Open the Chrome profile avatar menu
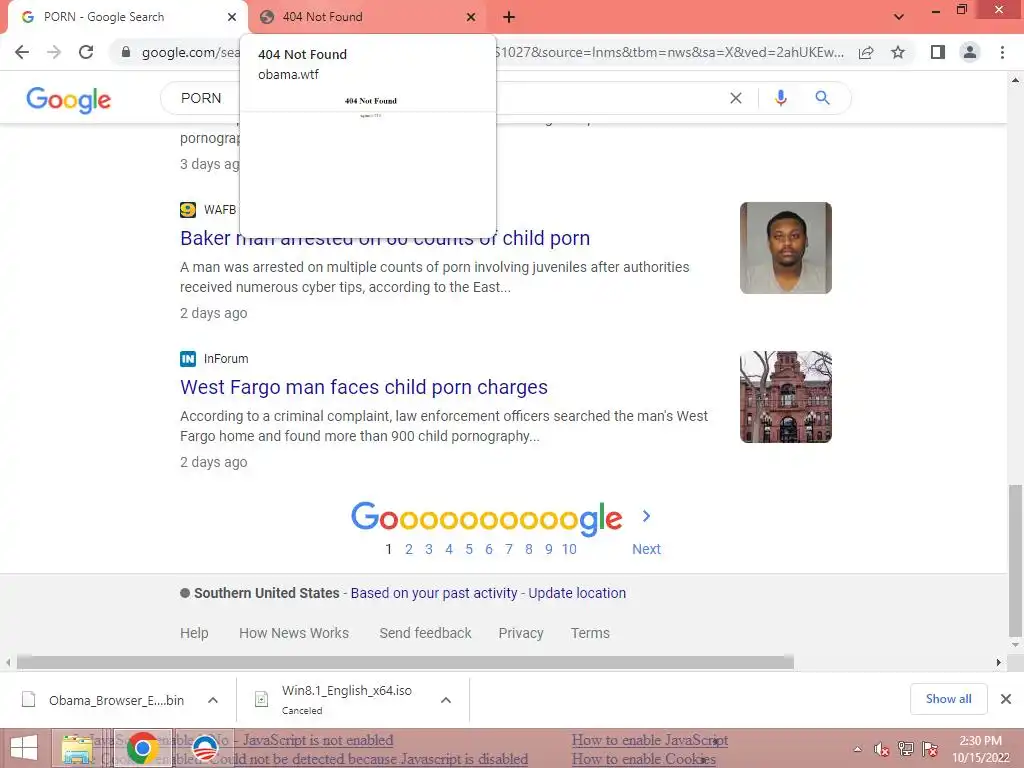The image size is (1024, 768). coord(970,52)
